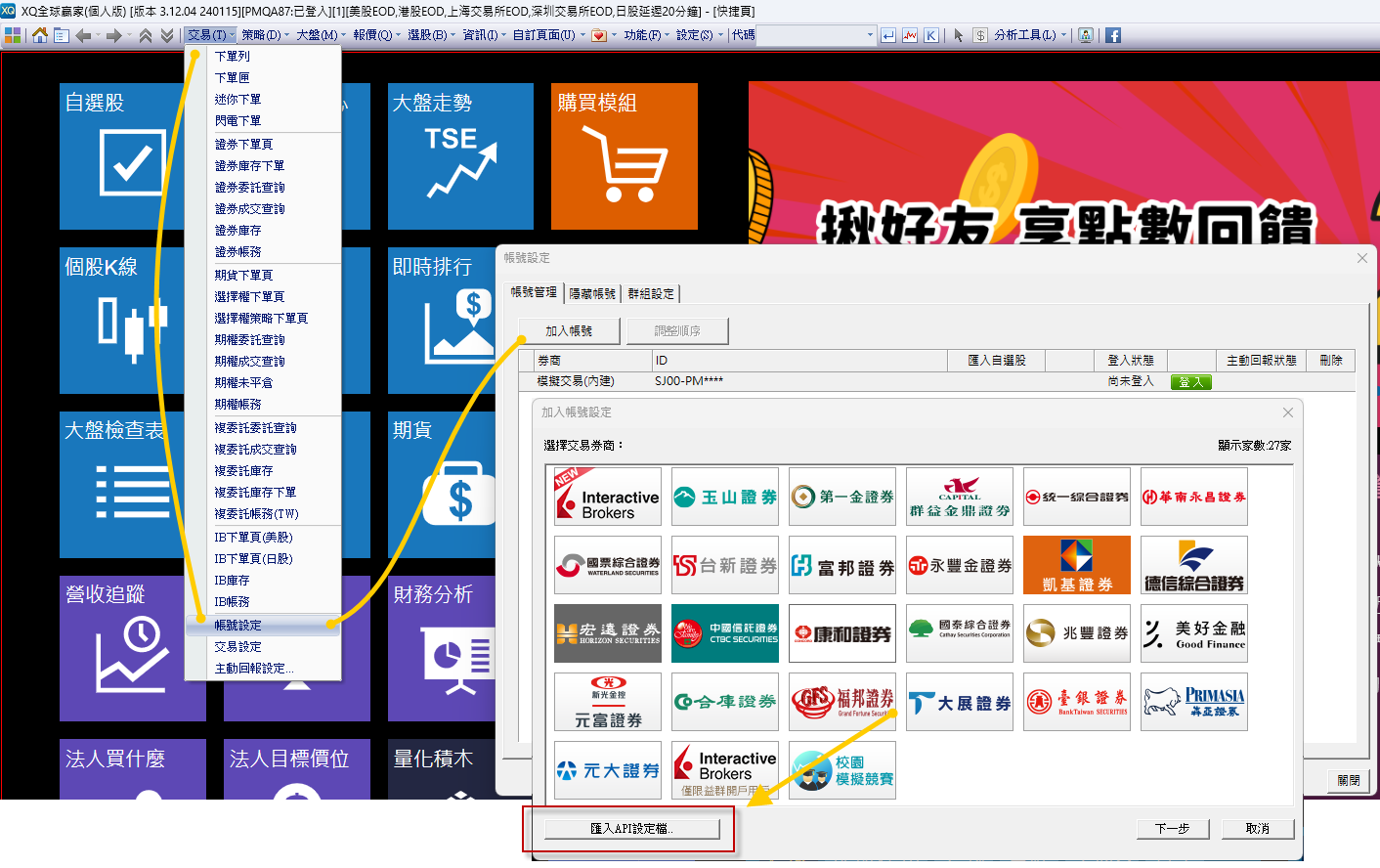The image size is (1380, 868).
Task: Switch to the 隱藏帳號 tab
Action: (592, 293)
